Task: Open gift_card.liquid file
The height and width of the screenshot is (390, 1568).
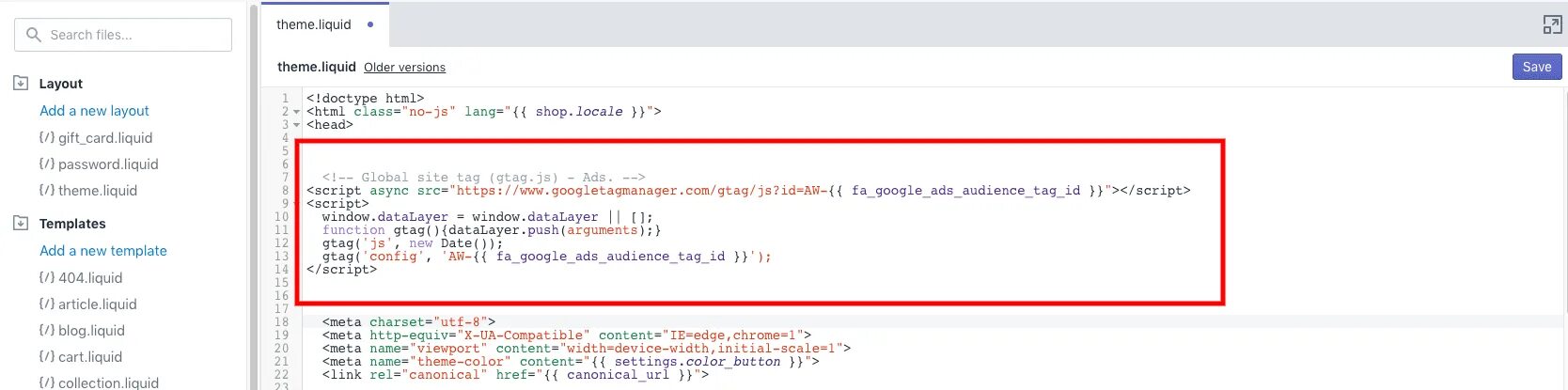Action: [105, 138]
